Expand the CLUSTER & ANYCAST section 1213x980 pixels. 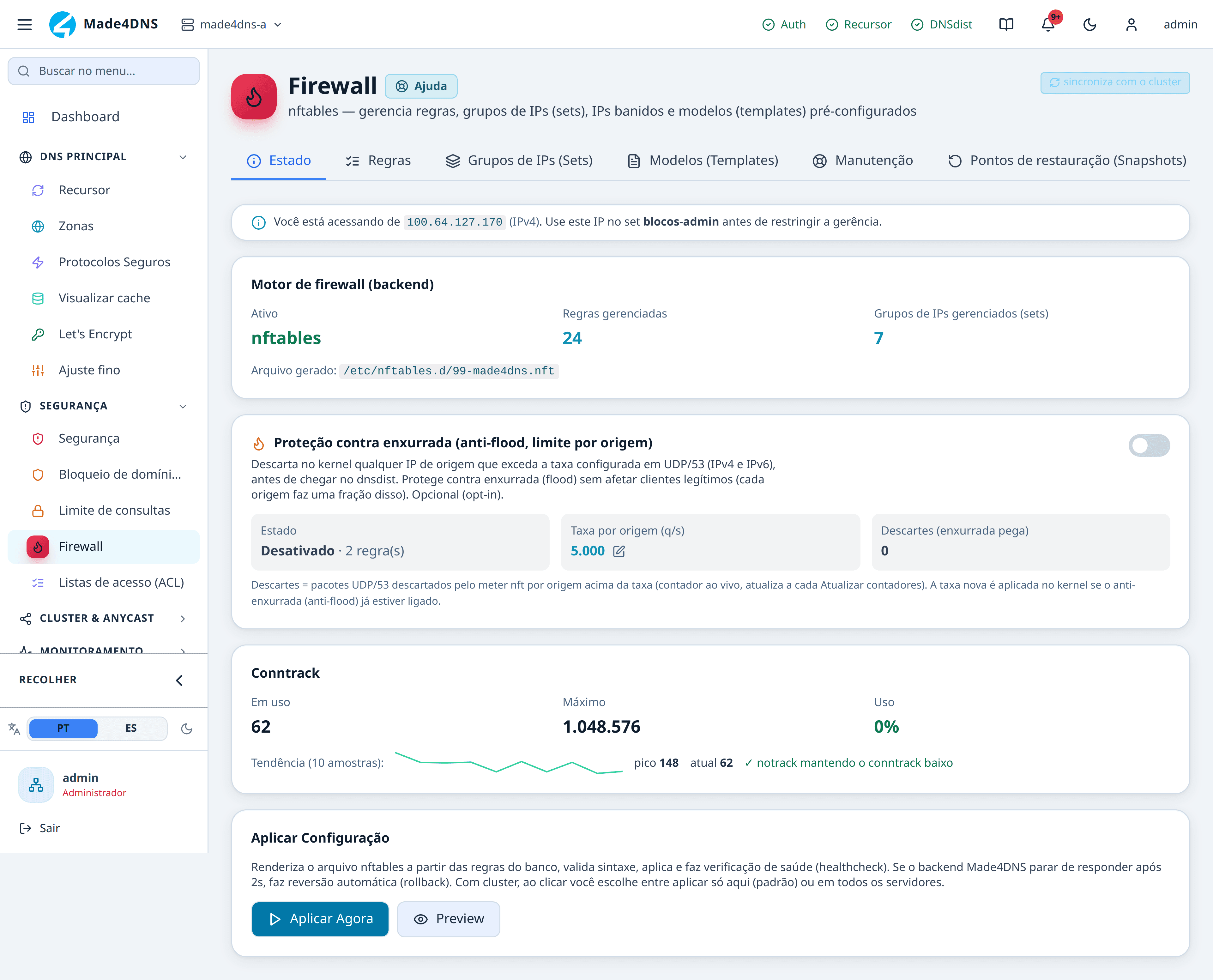[104, 619]
